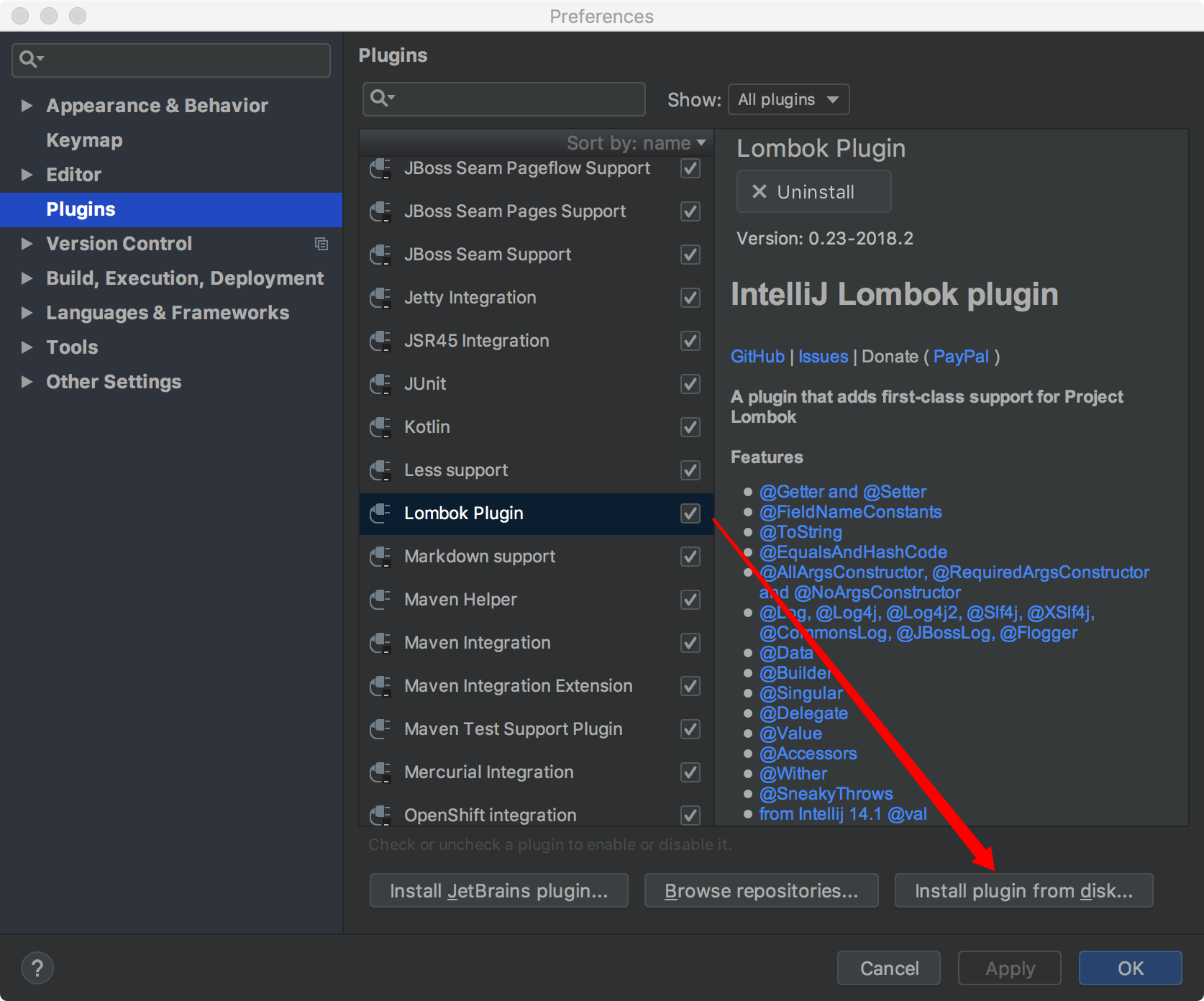Click the JSR45 Integration plugin icon
The height and width of the screenshot is (1001, 1204).
(x=380, y=341)
